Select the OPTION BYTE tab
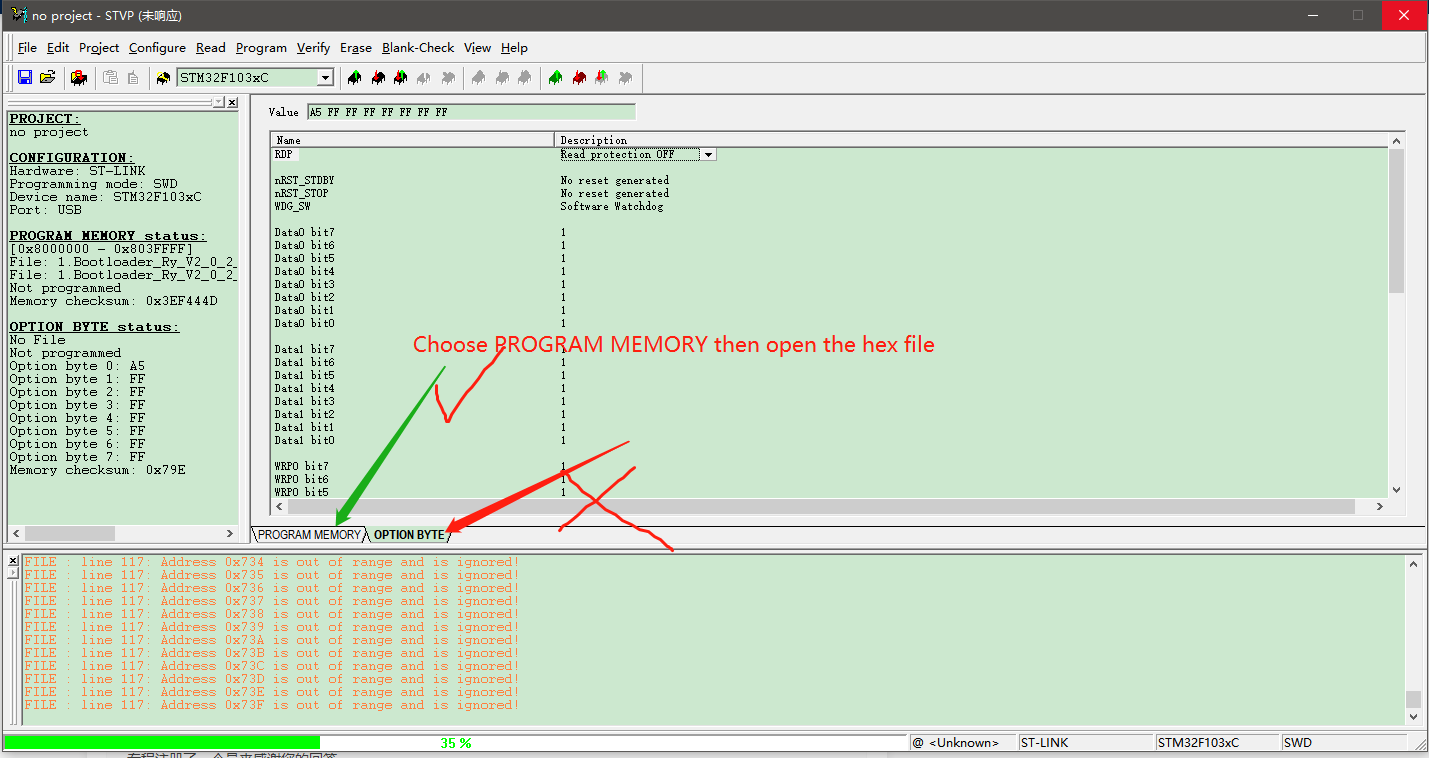Viewport: 1429px width, 758px height. click(x=408, y=535)
